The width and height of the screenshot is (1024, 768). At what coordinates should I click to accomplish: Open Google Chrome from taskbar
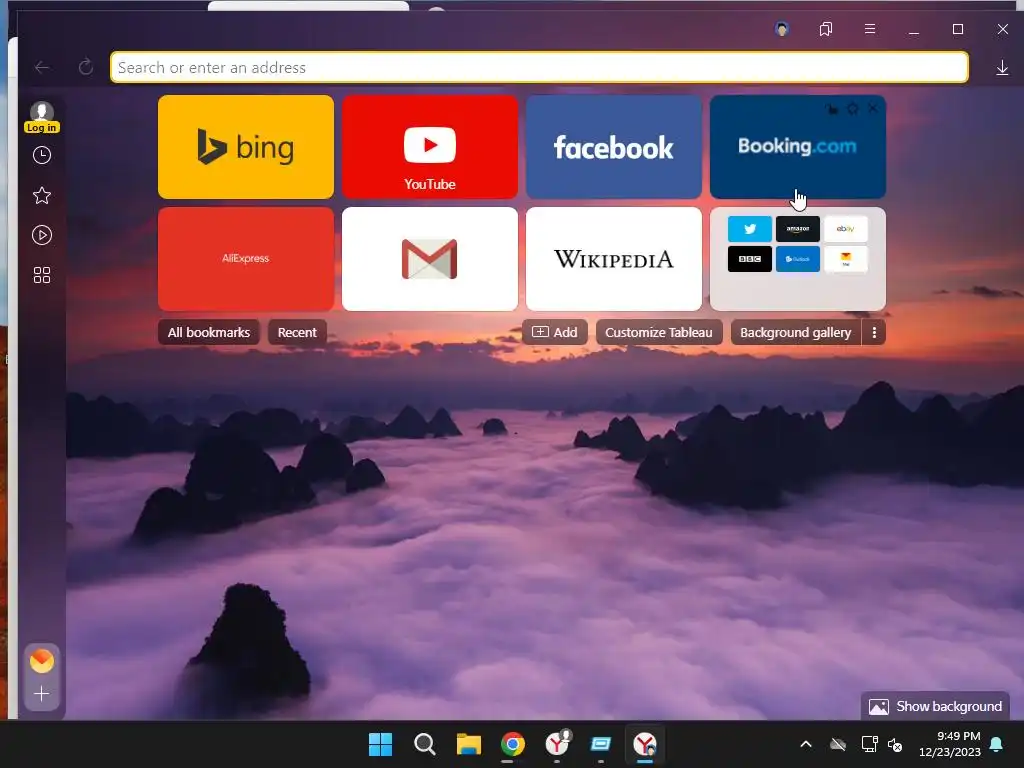513,744
